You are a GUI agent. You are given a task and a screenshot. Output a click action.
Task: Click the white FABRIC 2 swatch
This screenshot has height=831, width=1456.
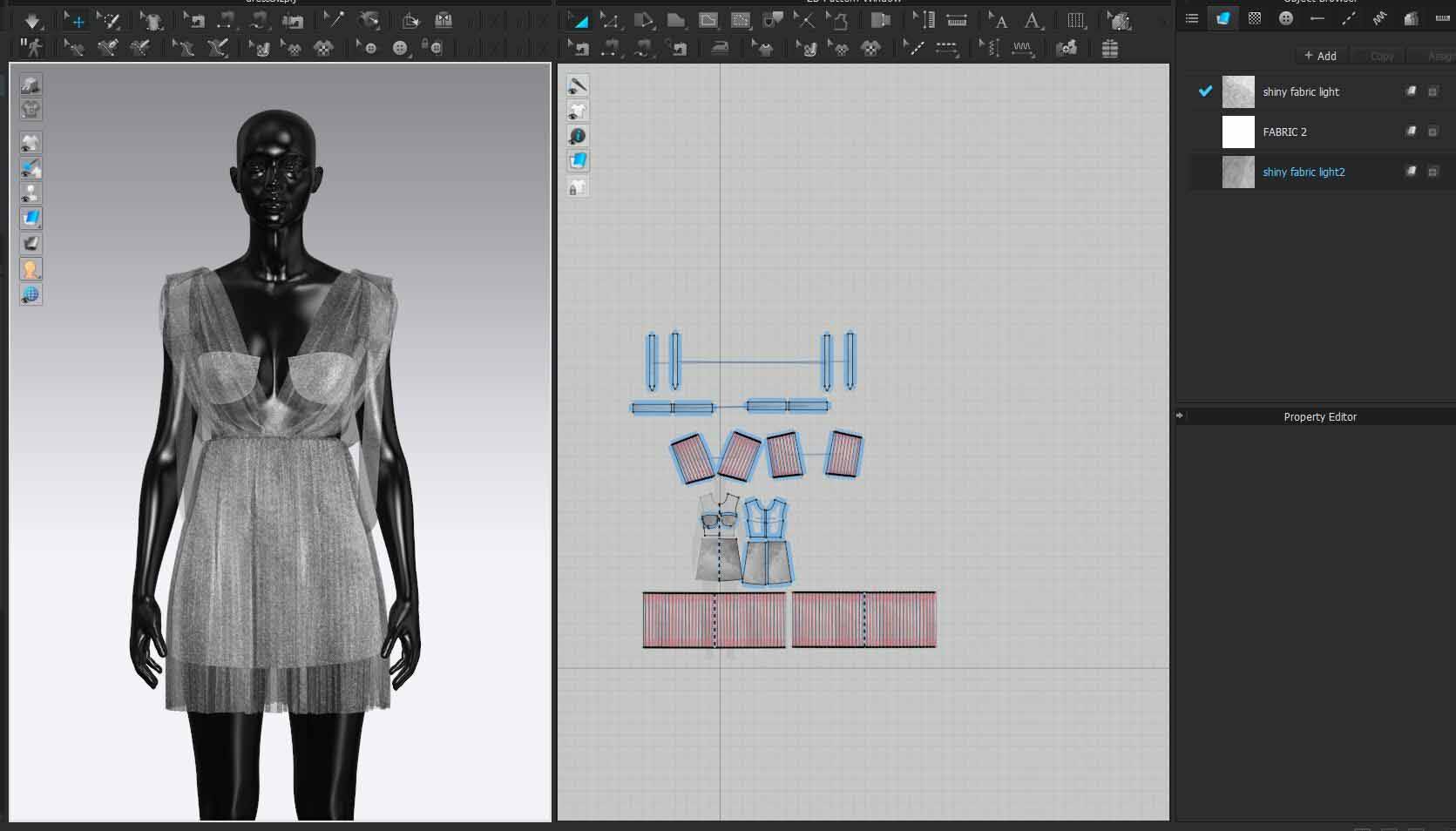[1238, 132]
